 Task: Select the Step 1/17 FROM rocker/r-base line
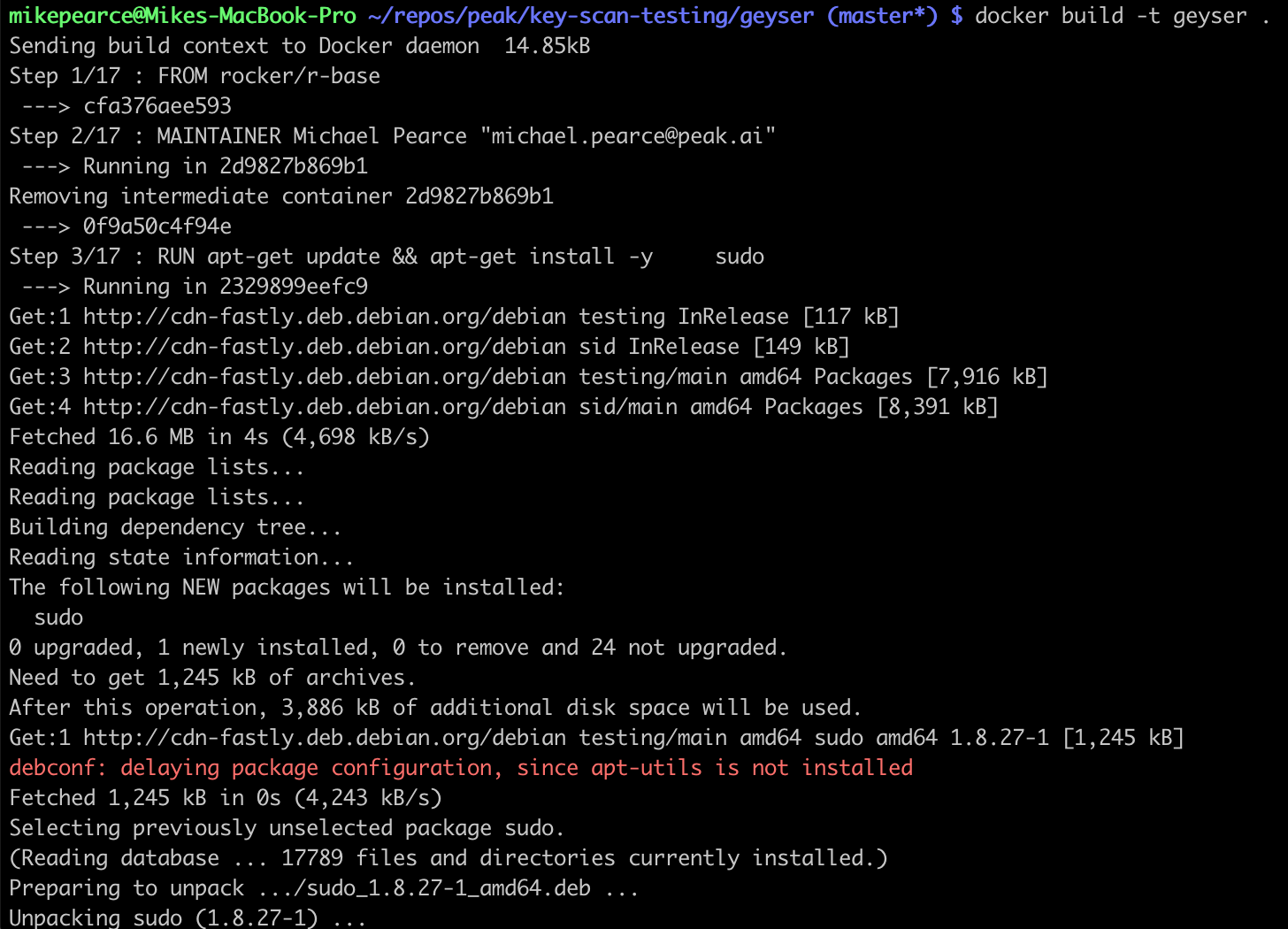195,76
